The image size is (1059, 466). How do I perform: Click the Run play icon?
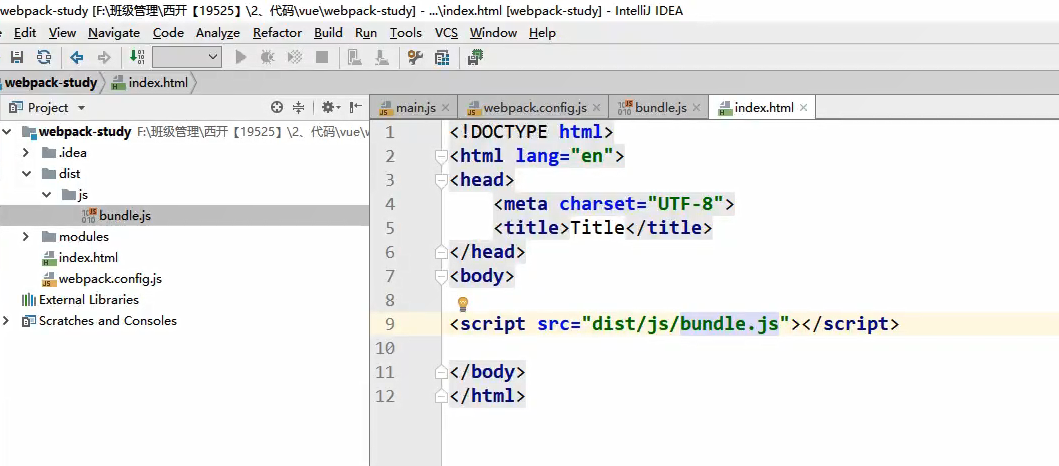[240, 57]
